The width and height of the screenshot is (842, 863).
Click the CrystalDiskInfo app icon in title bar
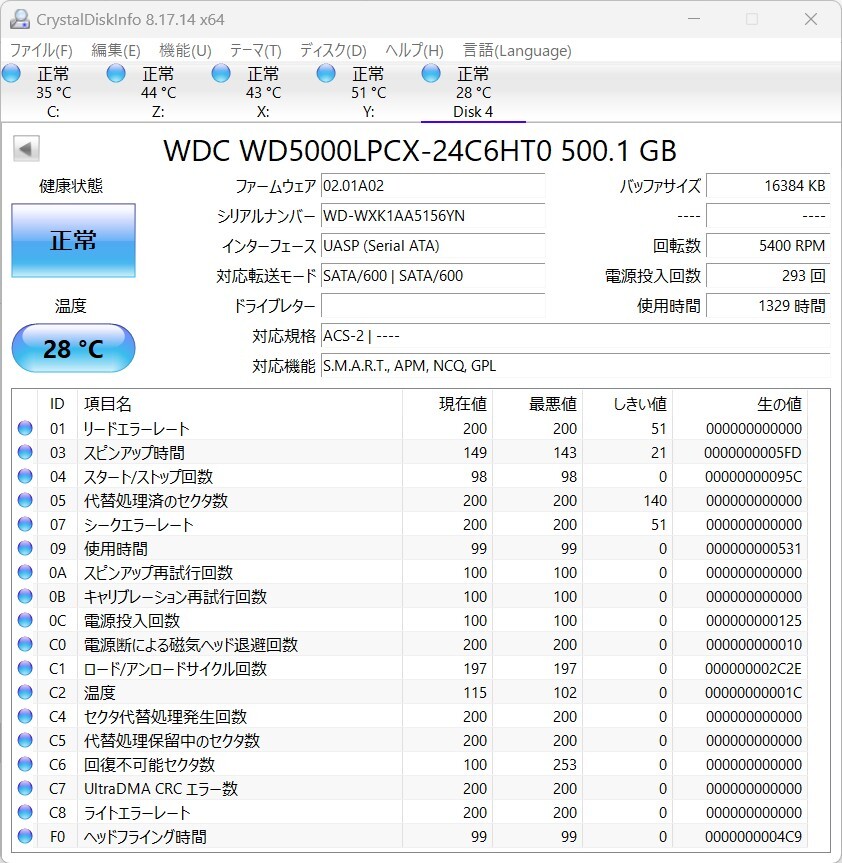(20, 19)
